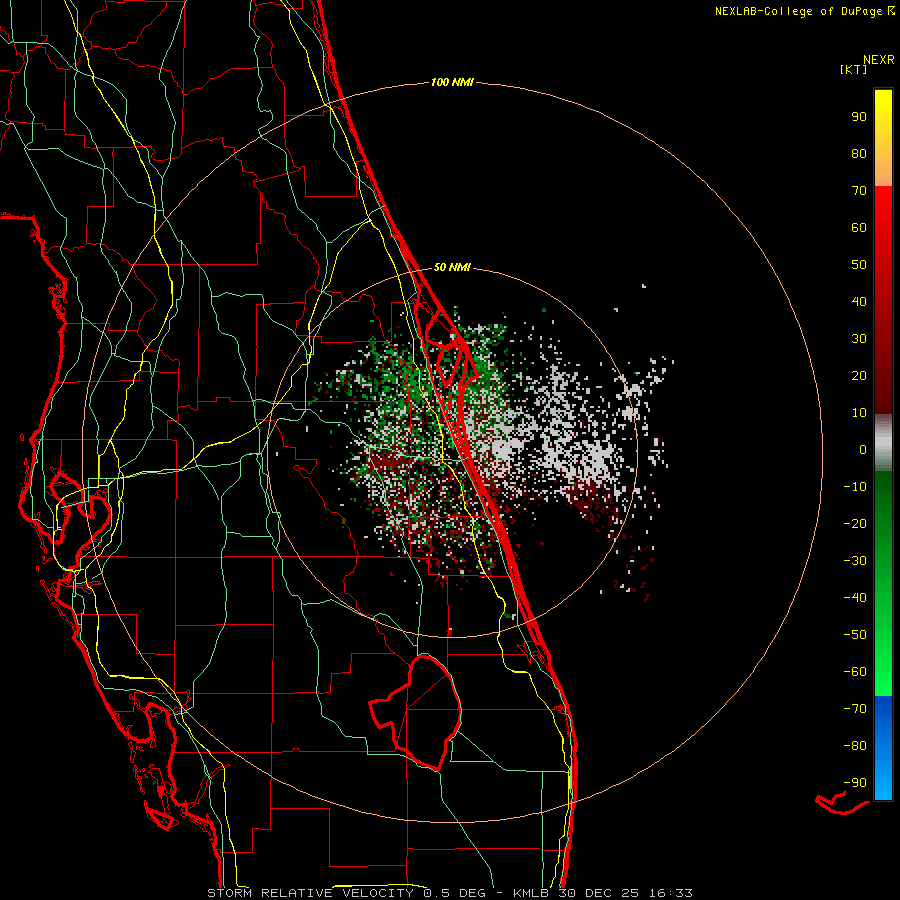This screenshot has width=900, height=900.
Task: Click the KMLB radar site identifier
Action: click(531, 893)
